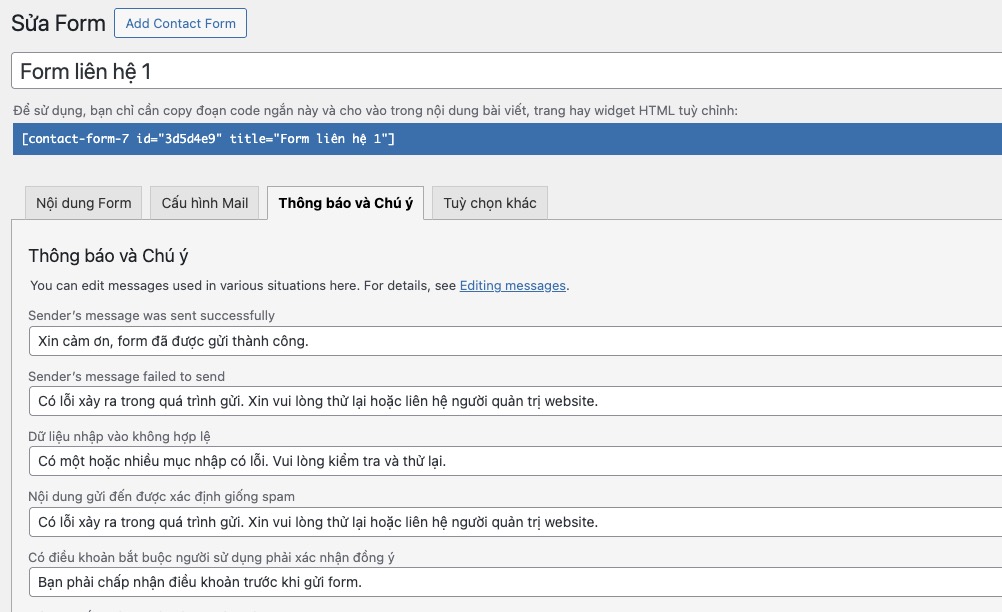Click the "Thông báo và Chú ý" section heading
Viewport: 1002px width, 612px height.
pos(108,256)
